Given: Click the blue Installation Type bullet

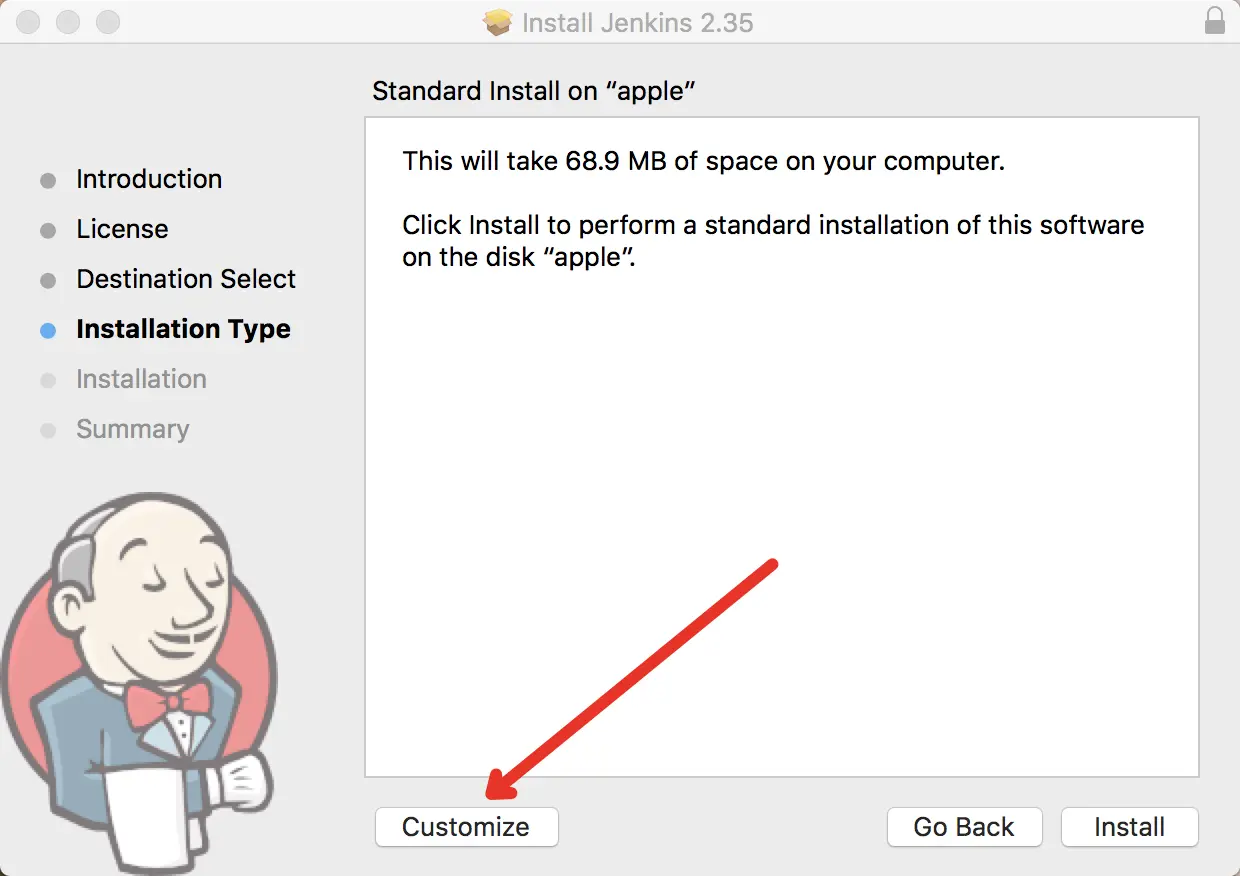Looking at the screenshot, I should (48, 330).
